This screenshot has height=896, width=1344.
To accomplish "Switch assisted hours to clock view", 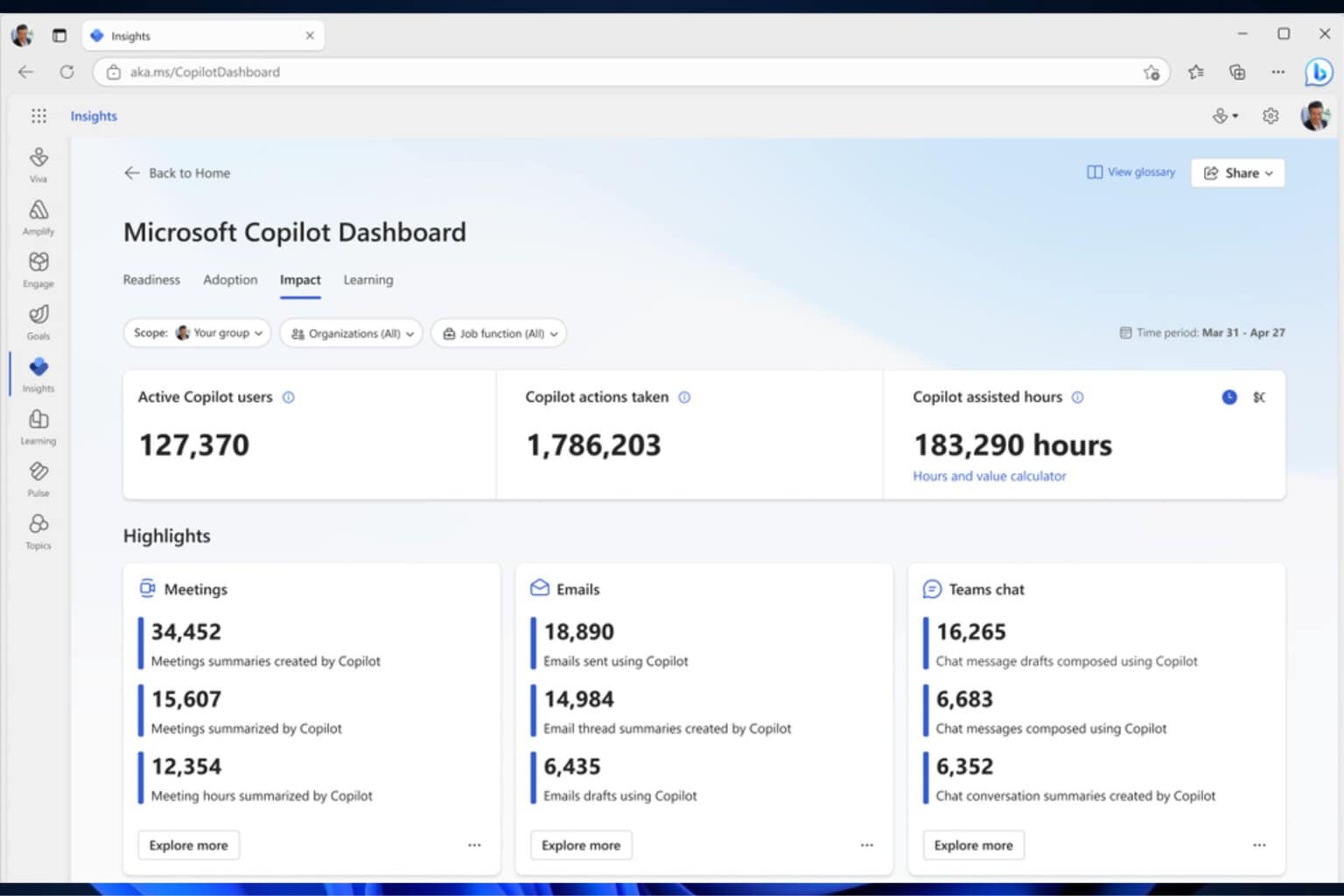I will pyautogui.click(x=1229, y=397).
